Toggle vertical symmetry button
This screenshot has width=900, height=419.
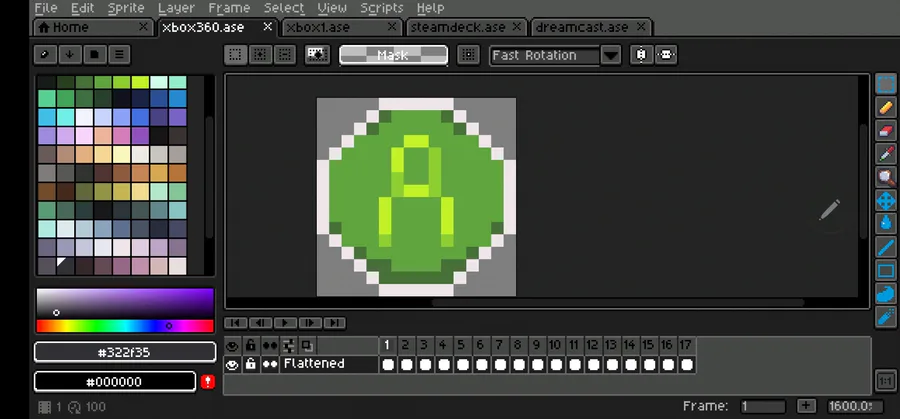coord(666,55)
